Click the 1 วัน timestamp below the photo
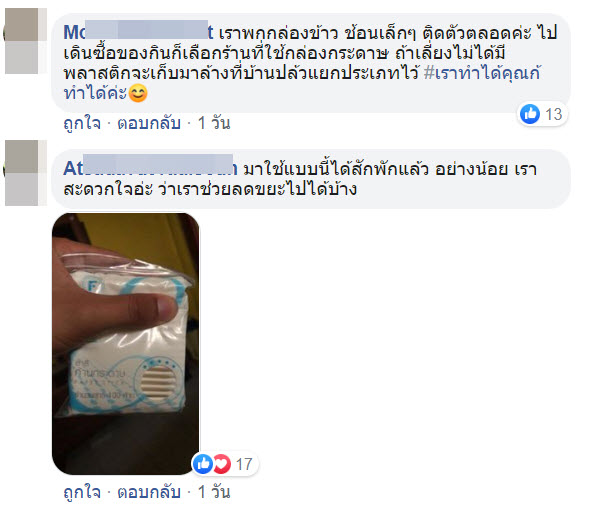This screenshot has width=613, height=509. 214,492
